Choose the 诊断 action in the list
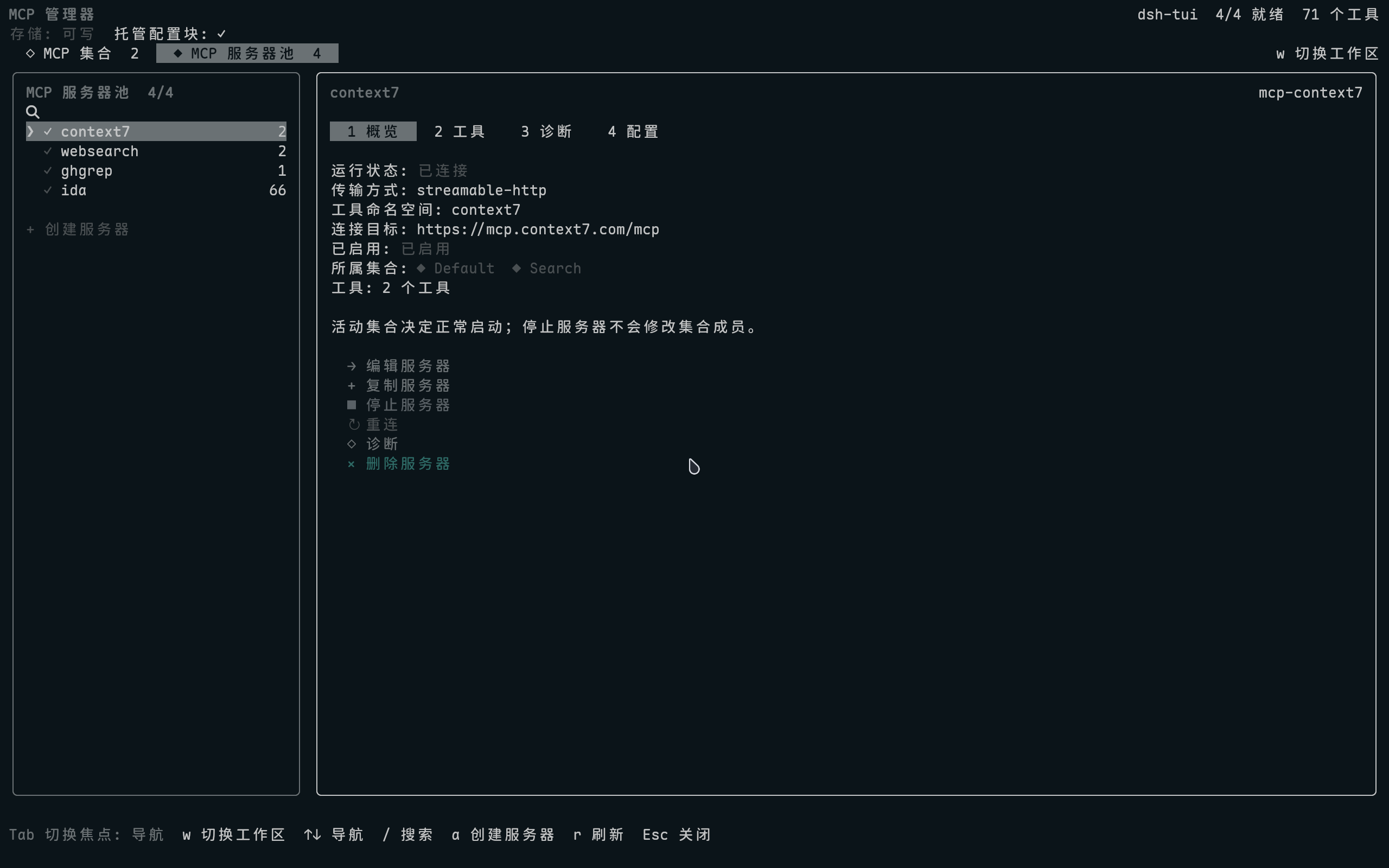Viewport: 1389px width, 868px height. 383,444
